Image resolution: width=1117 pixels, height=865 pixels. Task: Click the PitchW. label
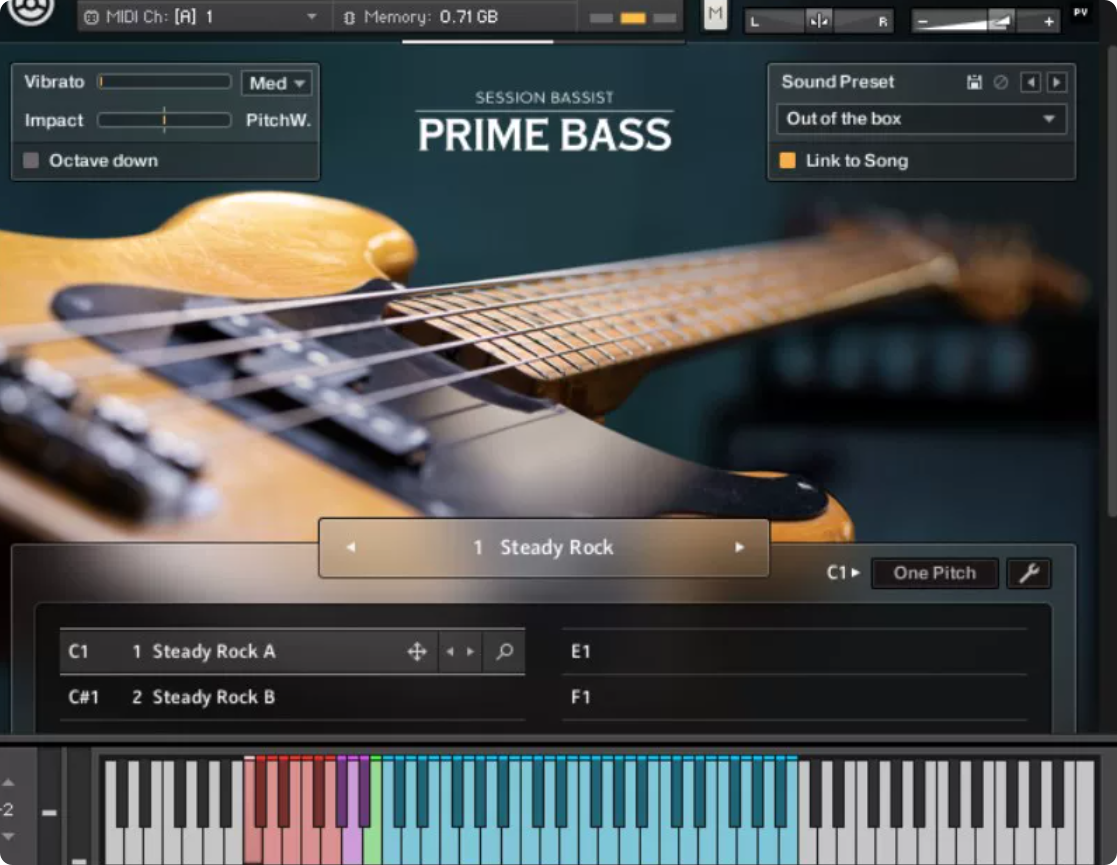(279, 120)
